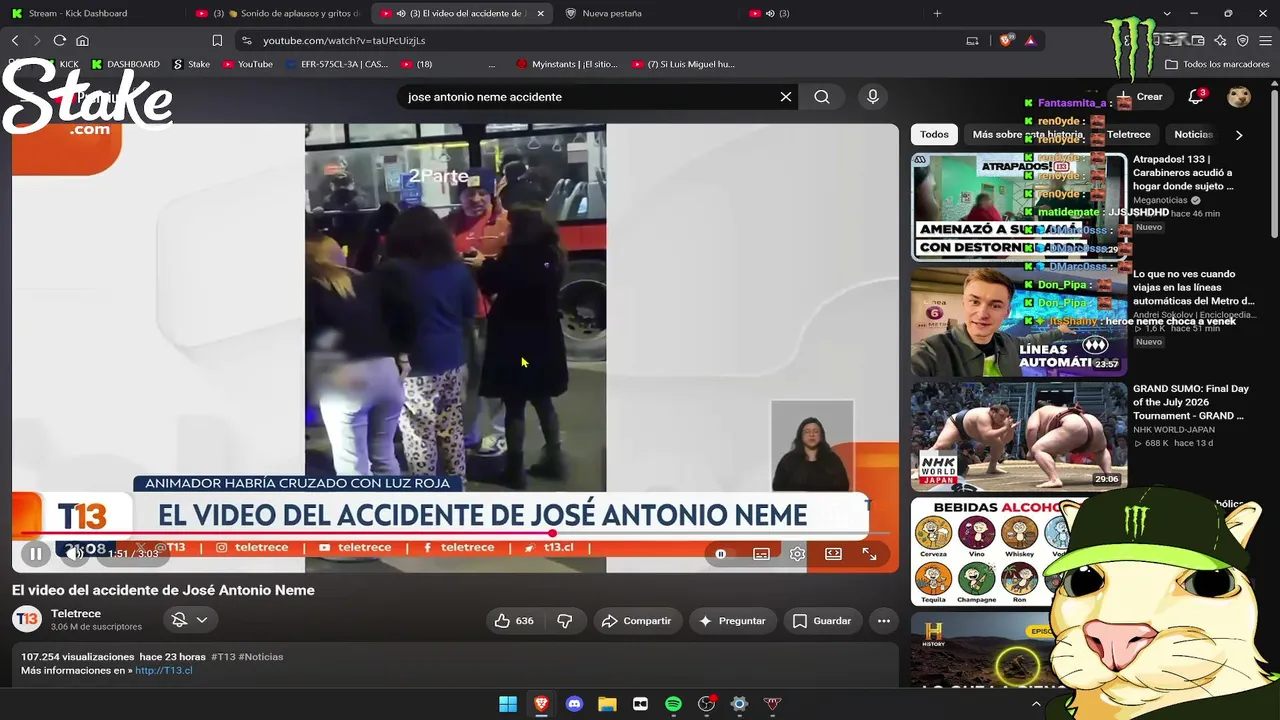Seek on the red video progress bar
1280x720 pixels.
(455, 534)
